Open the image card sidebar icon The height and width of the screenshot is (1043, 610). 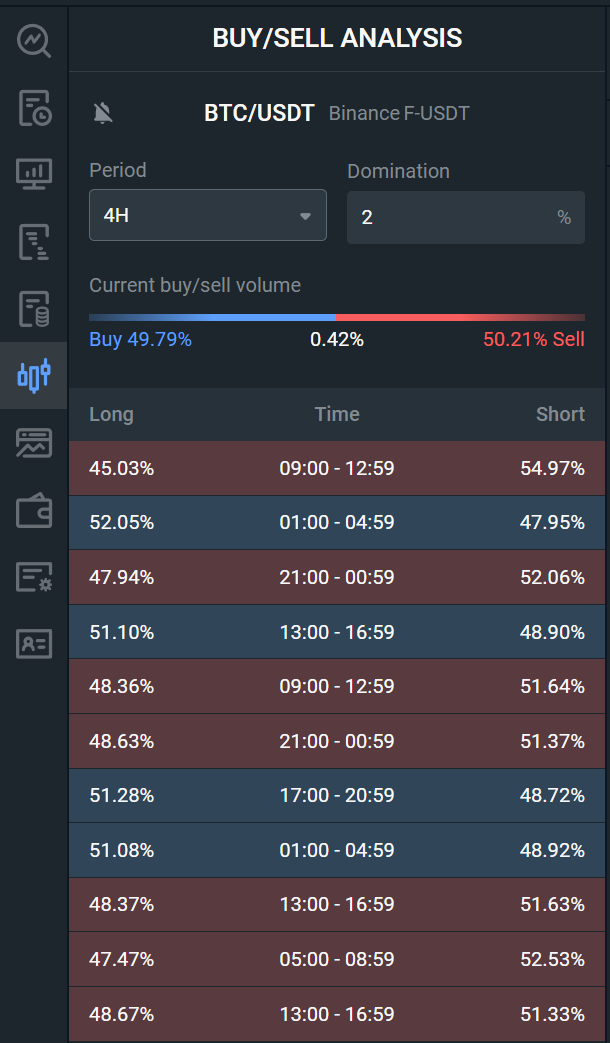point(33,442)
